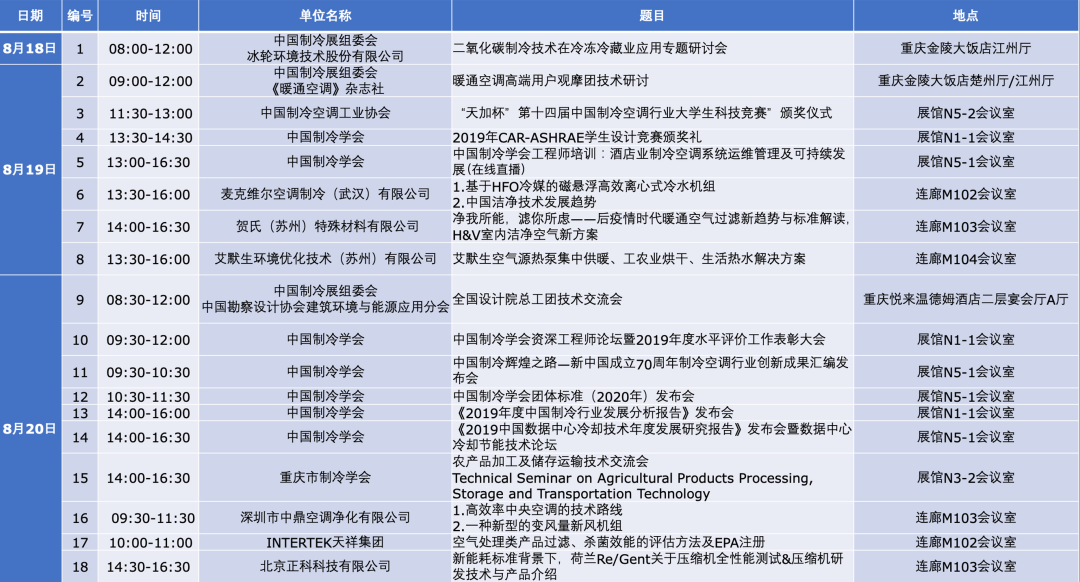Click topic line "1.高效率中央空调的技术路线"
Screen dimensions: 1080x582
[x=537, y=510]
